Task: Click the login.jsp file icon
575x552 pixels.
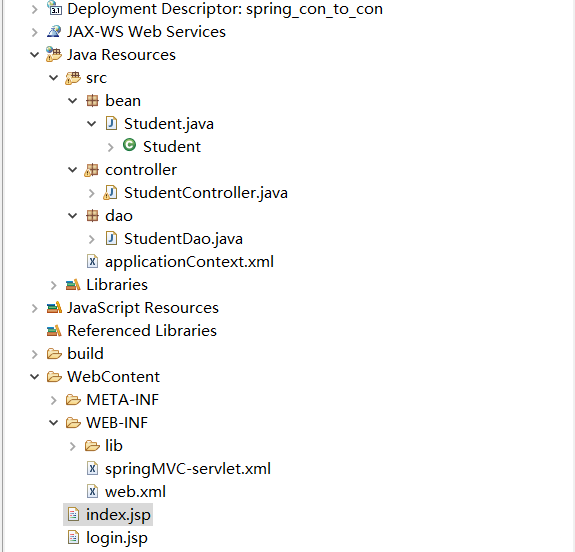Action: click(x=73, y=538)
